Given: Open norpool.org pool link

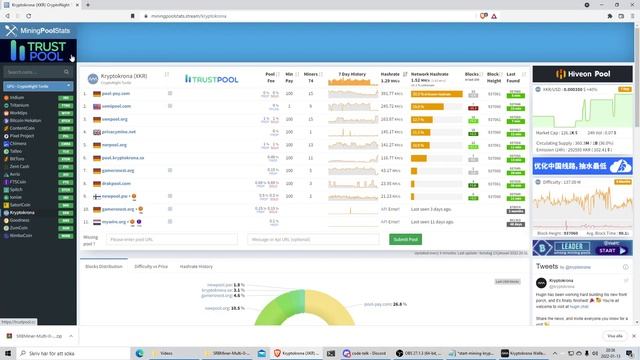Looking at the screenshot, I should 114,145.
